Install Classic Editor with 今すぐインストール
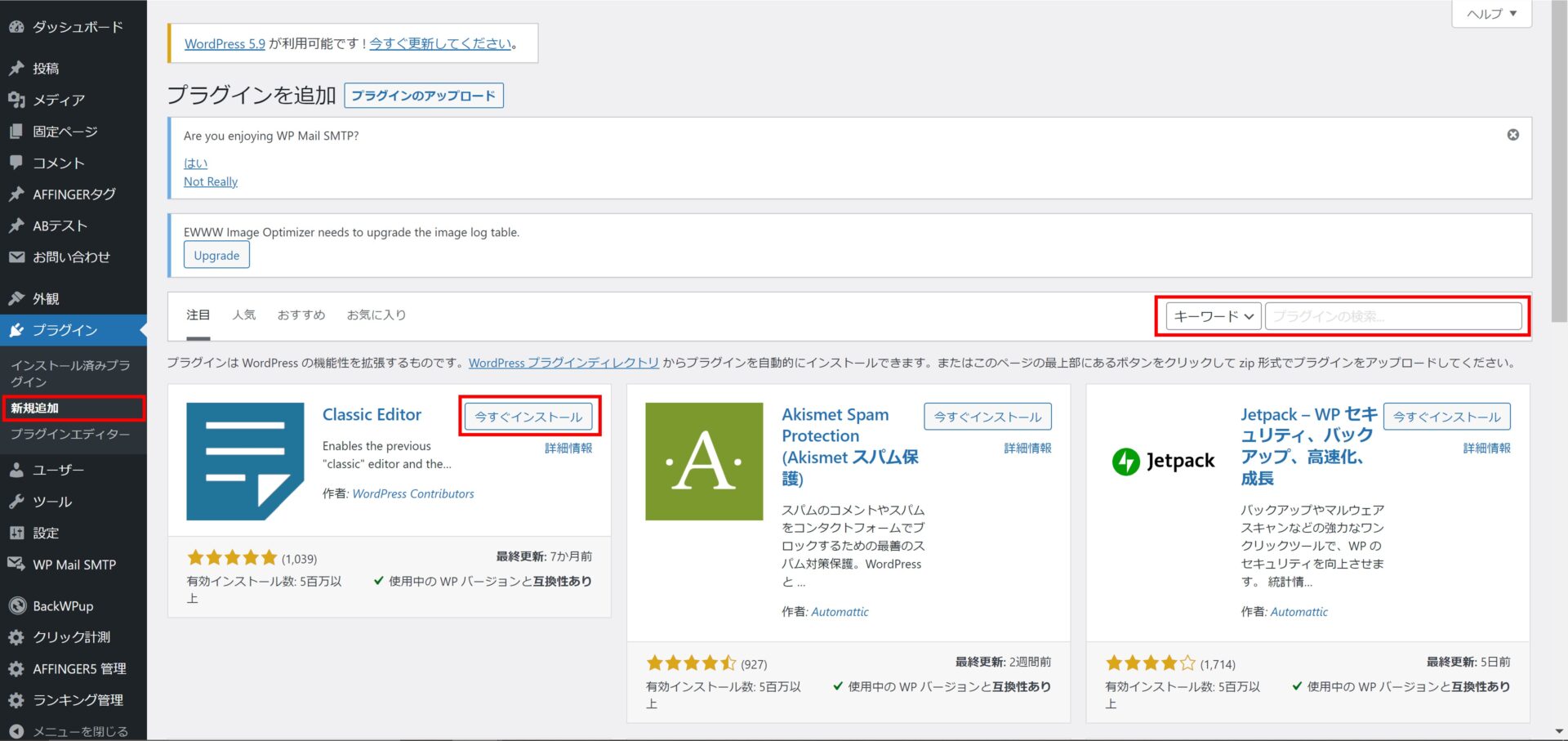The width and height of the screenshot is (1568, 741). point(528,417)
